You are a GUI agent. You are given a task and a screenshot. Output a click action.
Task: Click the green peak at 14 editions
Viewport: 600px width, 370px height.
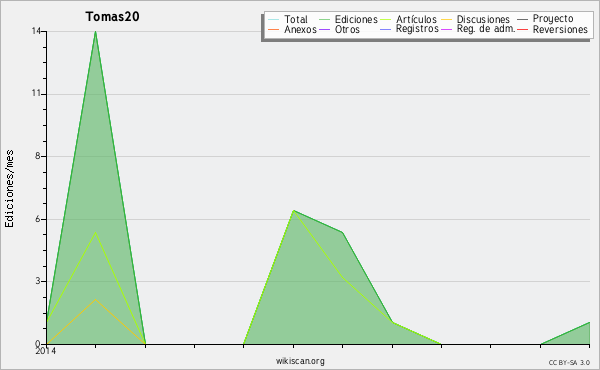(x=95, y=32)
